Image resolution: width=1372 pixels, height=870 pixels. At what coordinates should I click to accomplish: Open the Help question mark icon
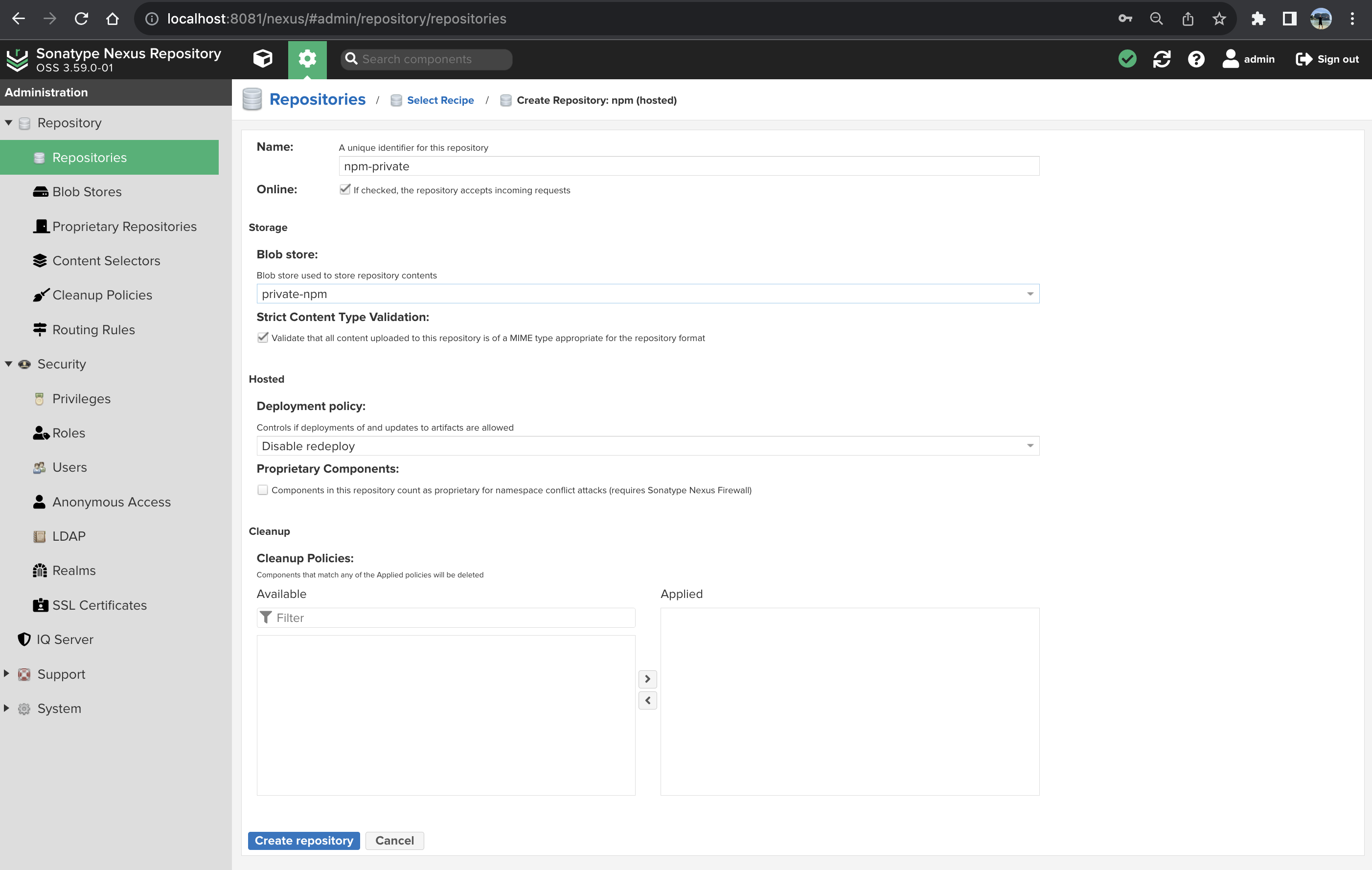tap(1196, 59)
